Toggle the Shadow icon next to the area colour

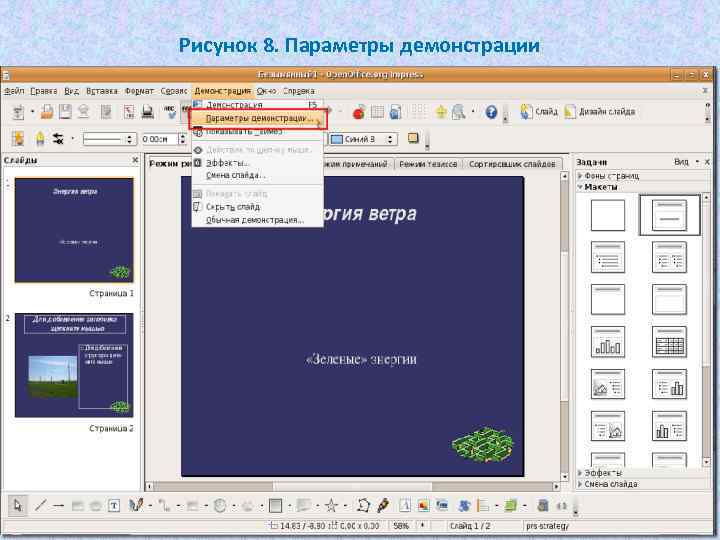tap(413, 138)
